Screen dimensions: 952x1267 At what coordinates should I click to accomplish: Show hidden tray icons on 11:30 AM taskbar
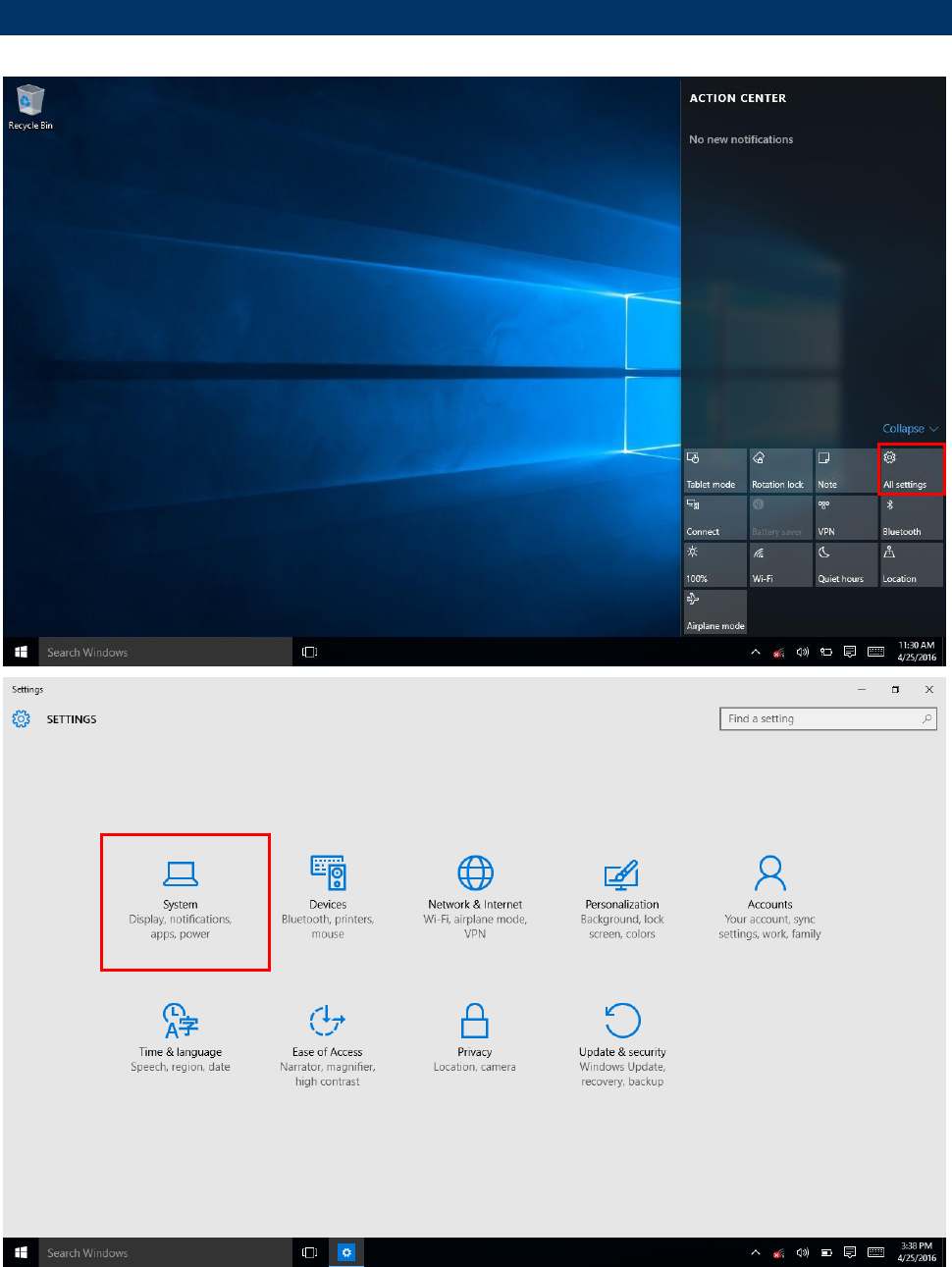(756, 652)
